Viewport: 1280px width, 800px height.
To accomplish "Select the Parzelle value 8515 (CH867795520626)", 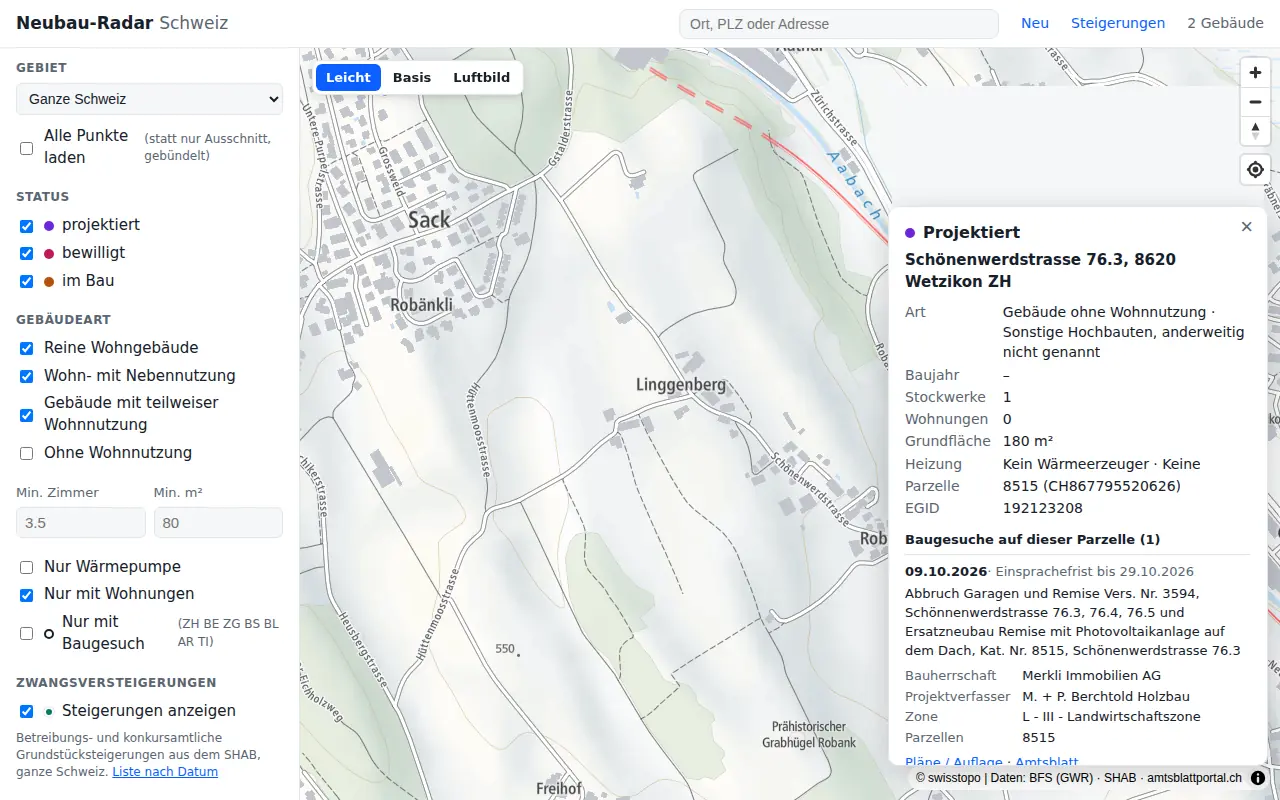I will point(1092,486).
